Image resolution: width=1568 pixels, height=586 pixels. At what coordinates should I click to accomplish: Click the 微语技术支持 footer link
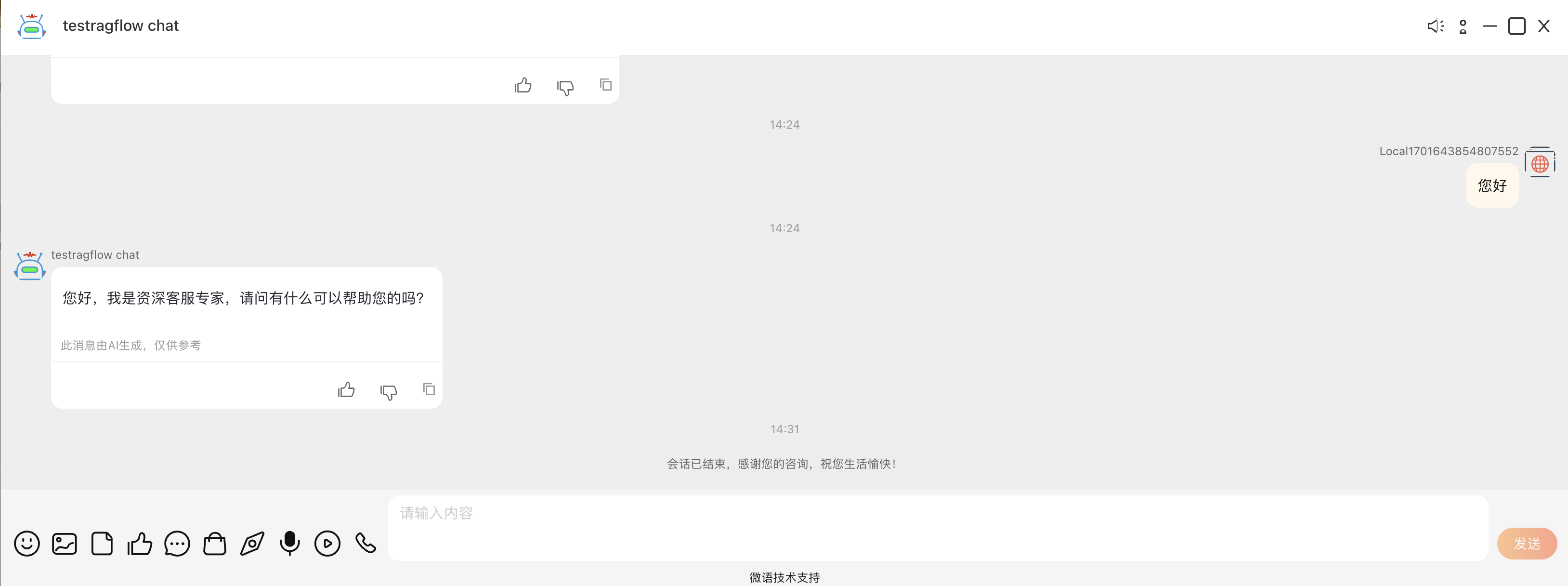click(x=784, y=577)
